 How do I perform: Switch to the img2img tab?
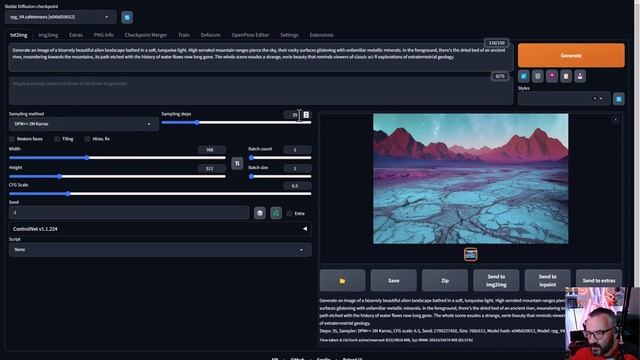(x=48, y=35)
